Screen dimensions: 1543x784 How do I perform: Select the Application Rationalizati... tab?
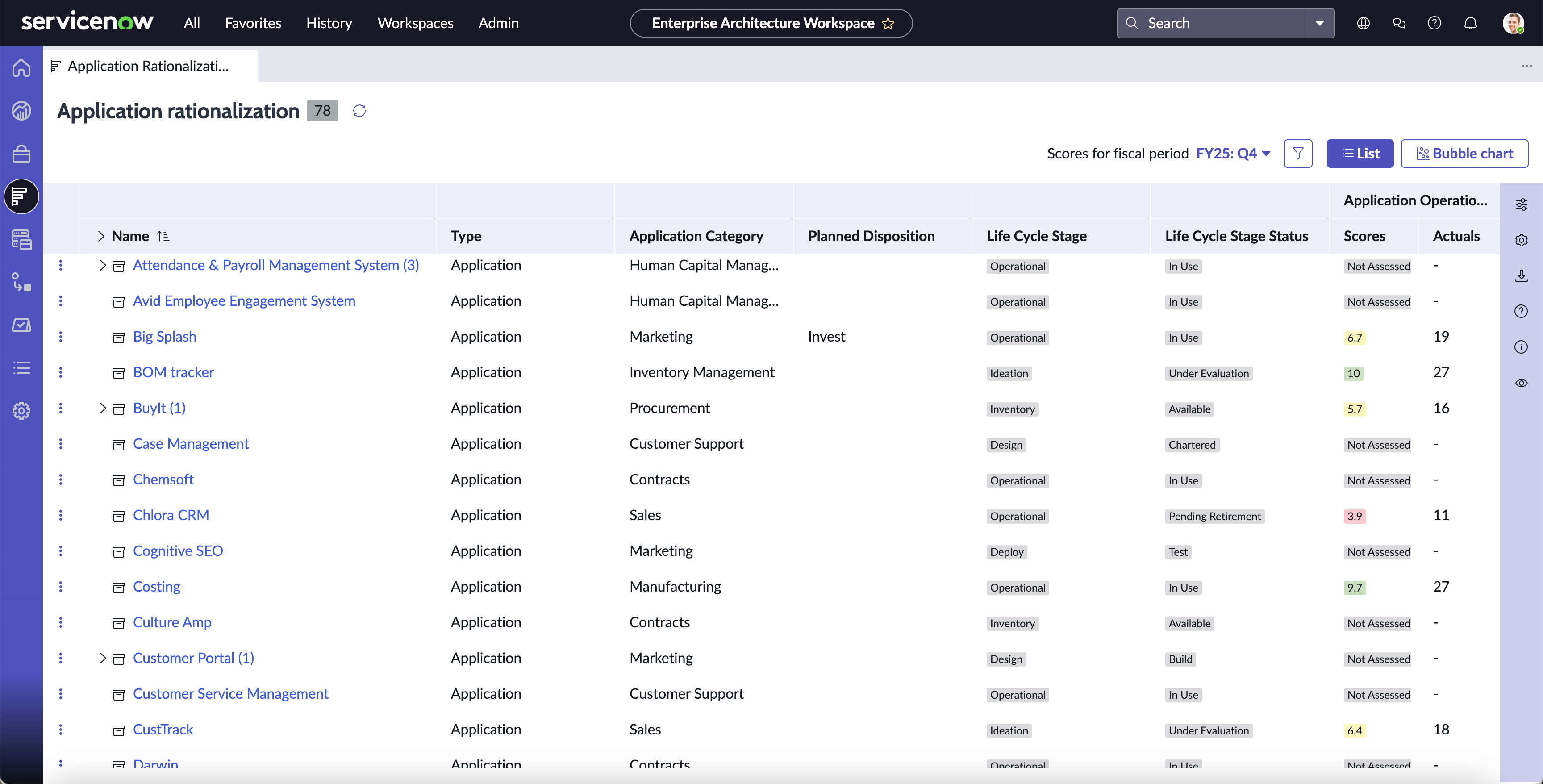(x=150, y=66)
